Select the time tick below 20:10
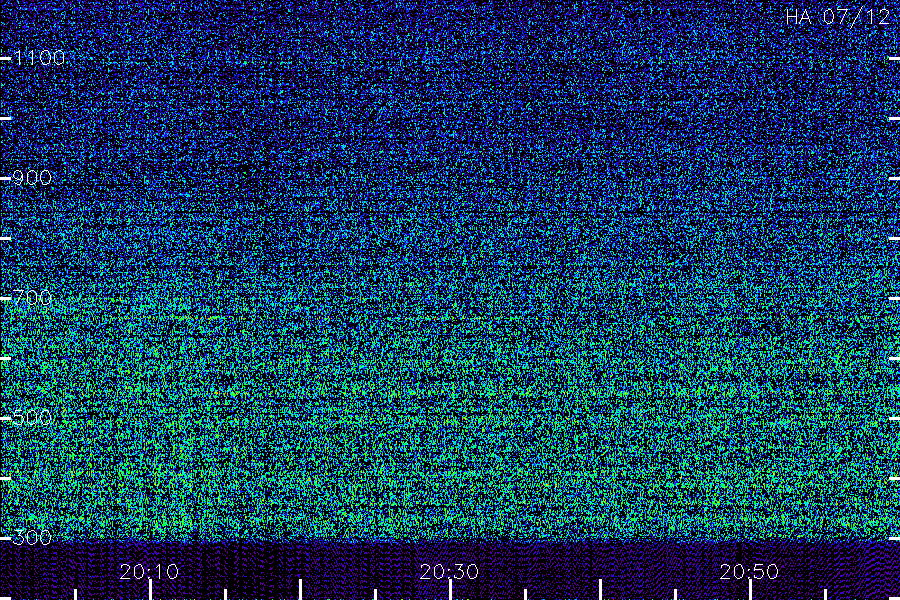Image resolution: width=900 pixels, height=600 pixels. 150,590
